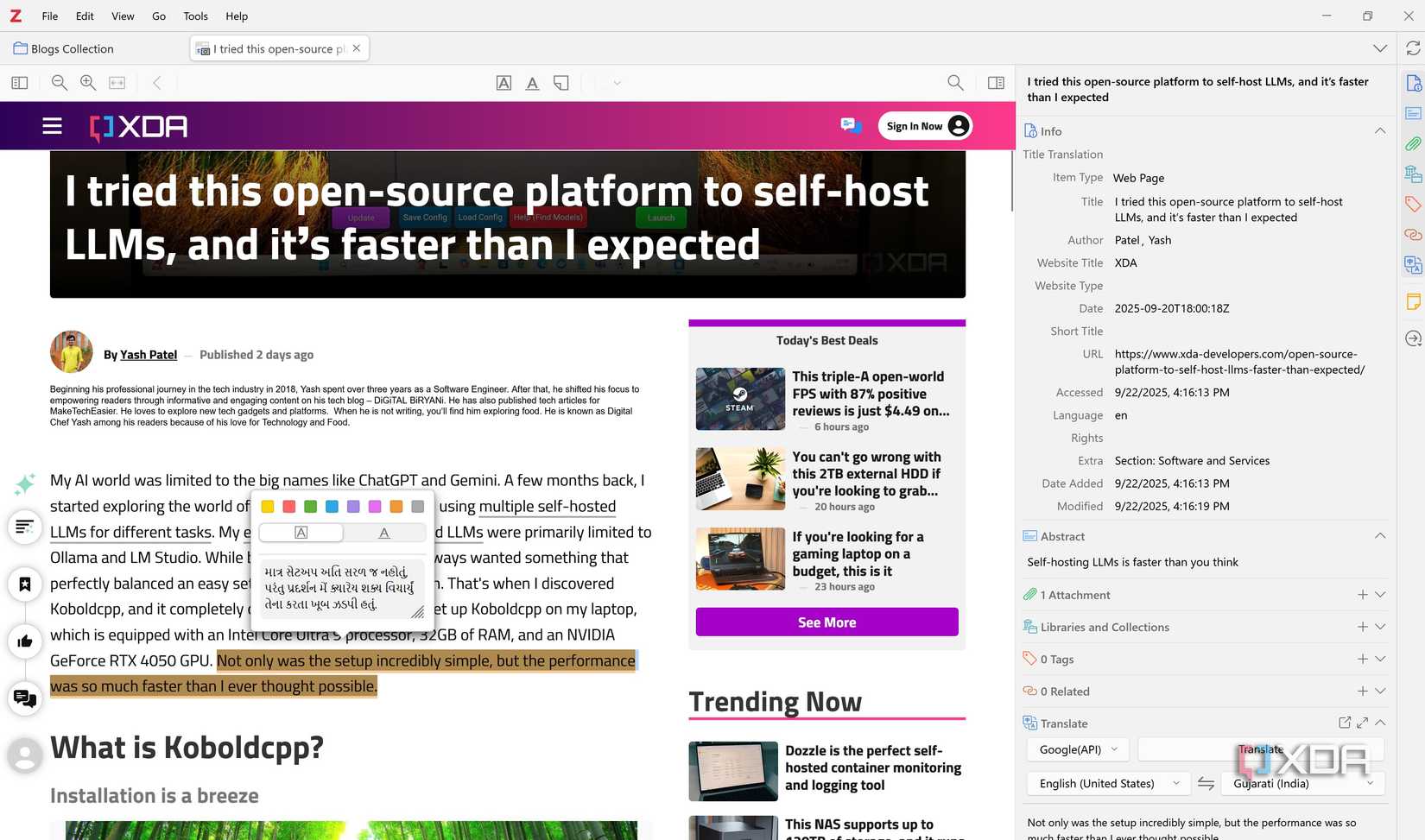Open the Go menu
The height and width of the screenshot is (840, 1425).
pos(159,16)
